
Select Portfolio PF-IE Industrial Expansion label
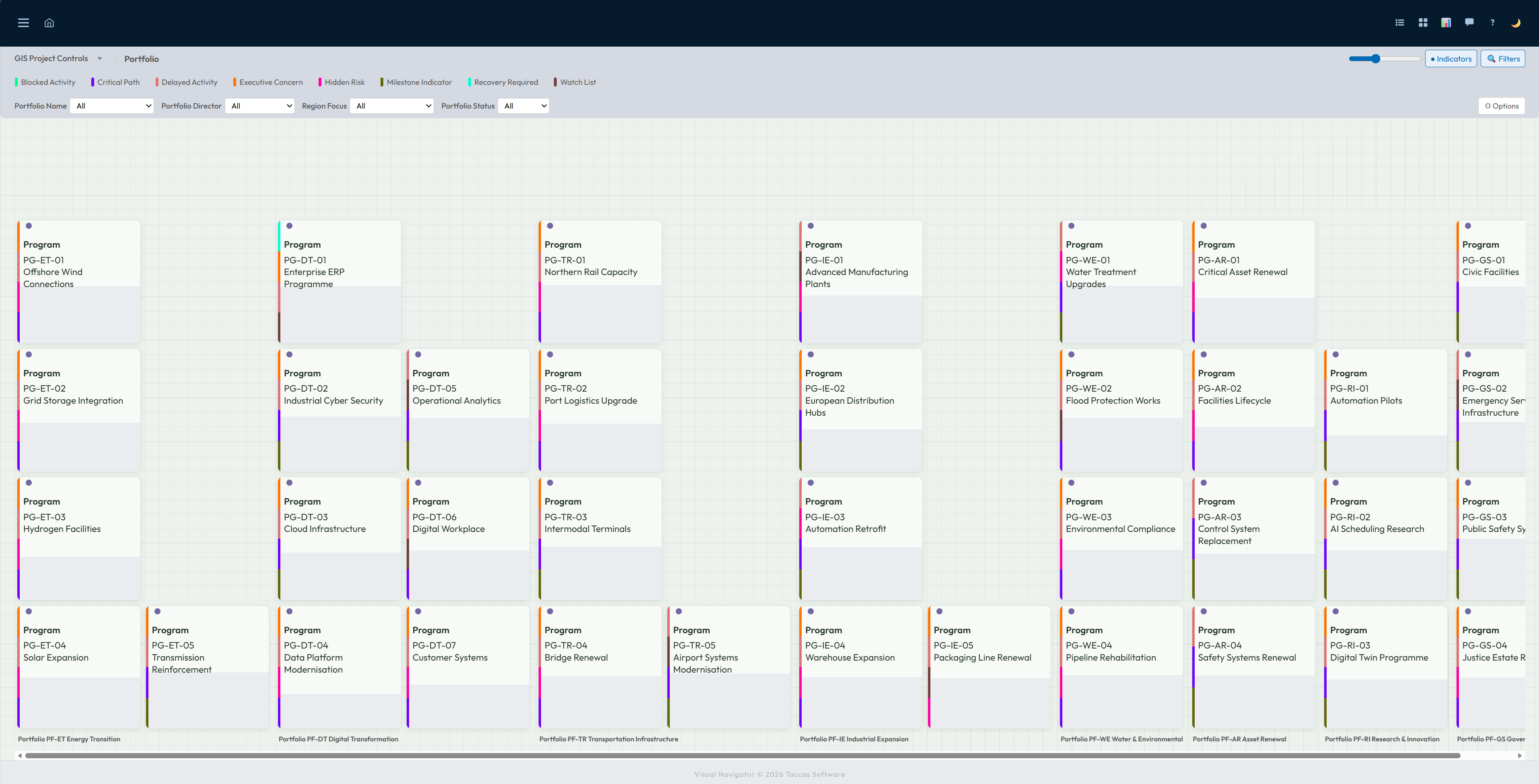tap(854, 739)
